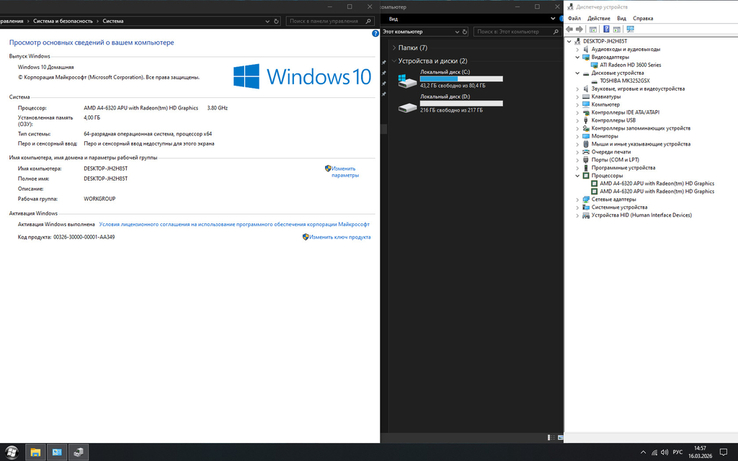Click the blue help question icon in System window
Viewport: 738px width, 461px height.
pos(375,33)
